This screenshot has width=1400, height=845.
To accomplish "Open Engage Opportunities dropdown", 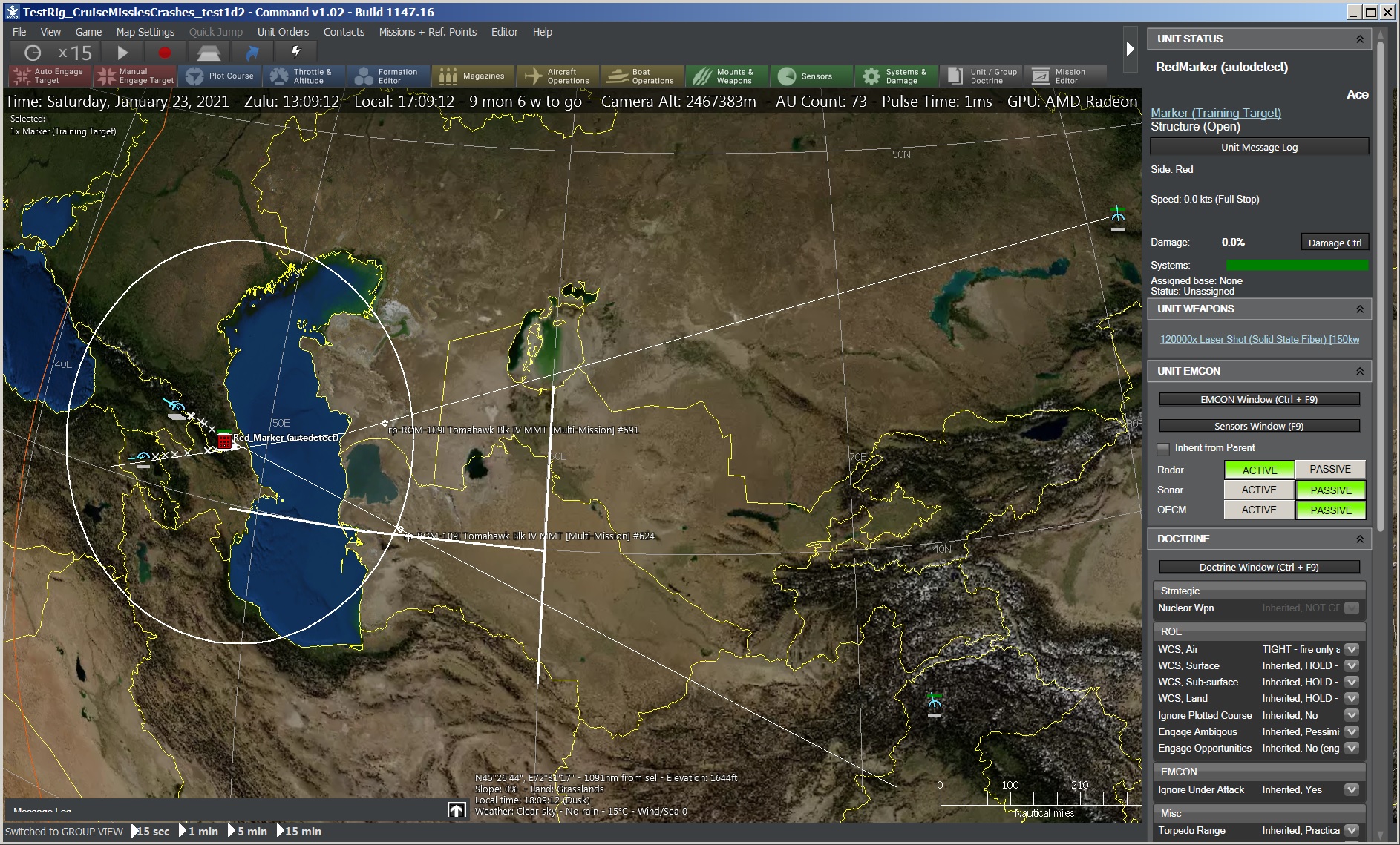I will pos(1352,748).
